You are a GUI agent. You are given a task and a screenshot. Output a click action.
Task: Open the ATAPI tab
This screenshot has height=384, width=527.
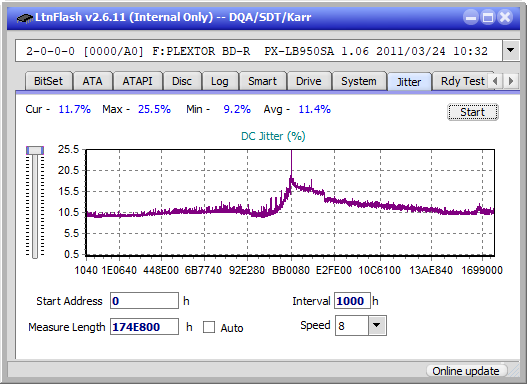[137, 81]
